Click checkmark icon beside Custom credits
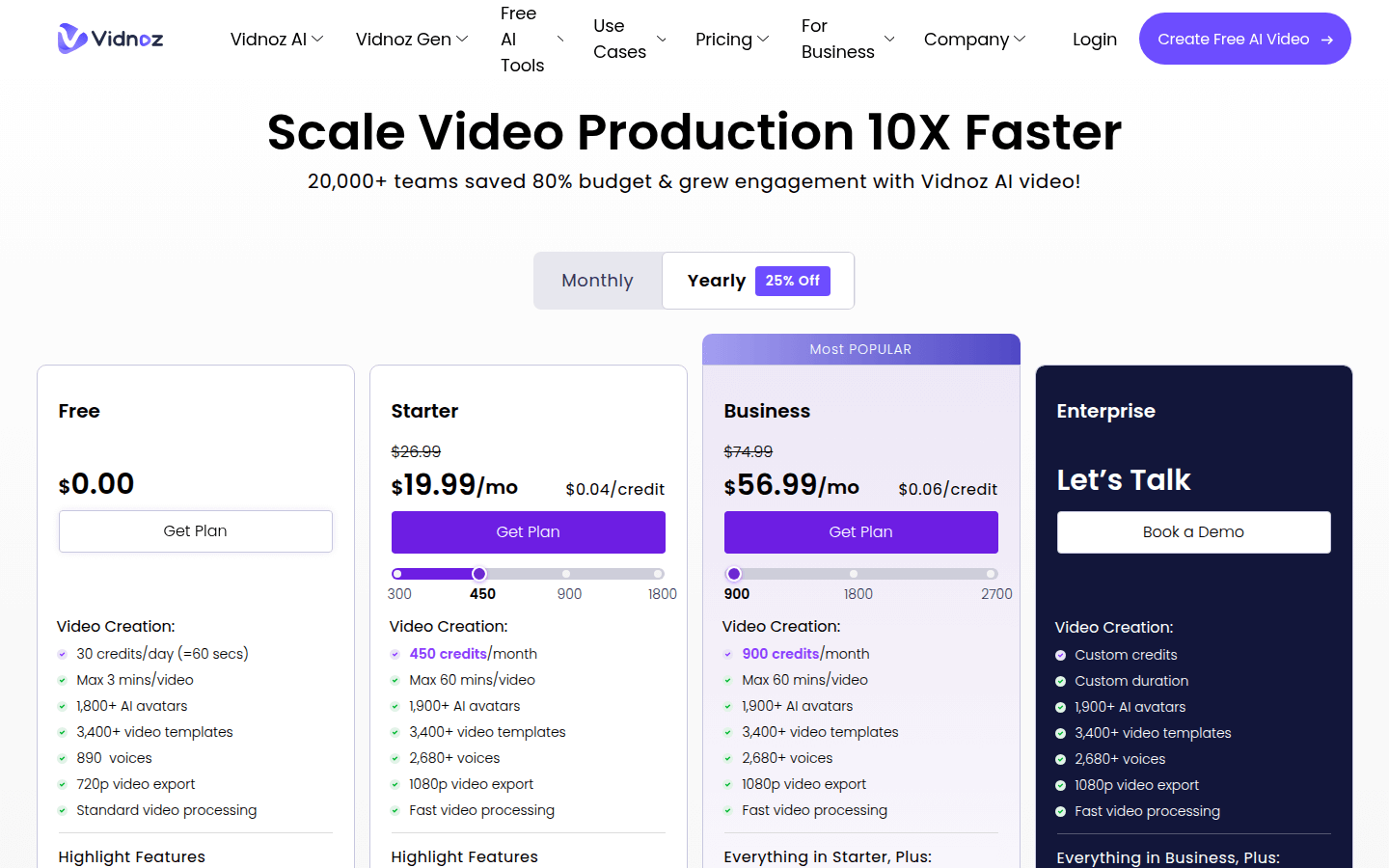The image size is (1389, 868). pos(1060,655)
